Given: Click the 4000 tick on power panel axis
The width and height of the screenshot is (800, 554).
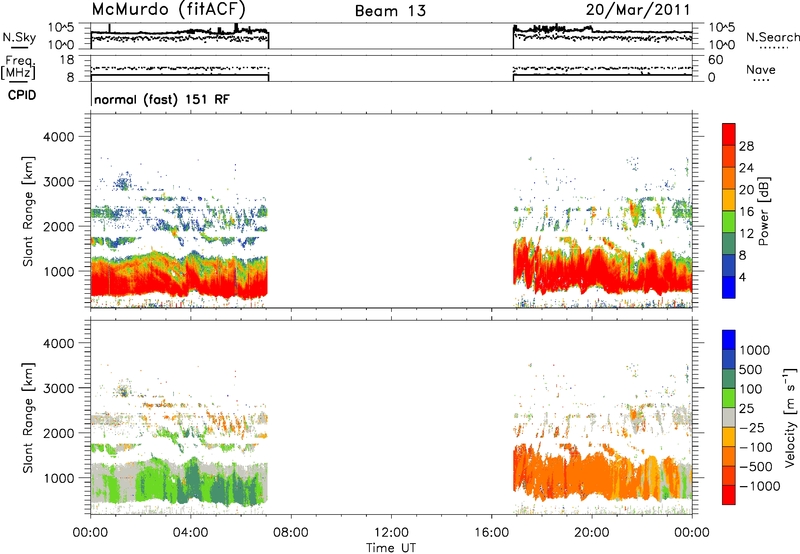Looking at the screenshot, I should pyautogui.click(x=59, y=137).
